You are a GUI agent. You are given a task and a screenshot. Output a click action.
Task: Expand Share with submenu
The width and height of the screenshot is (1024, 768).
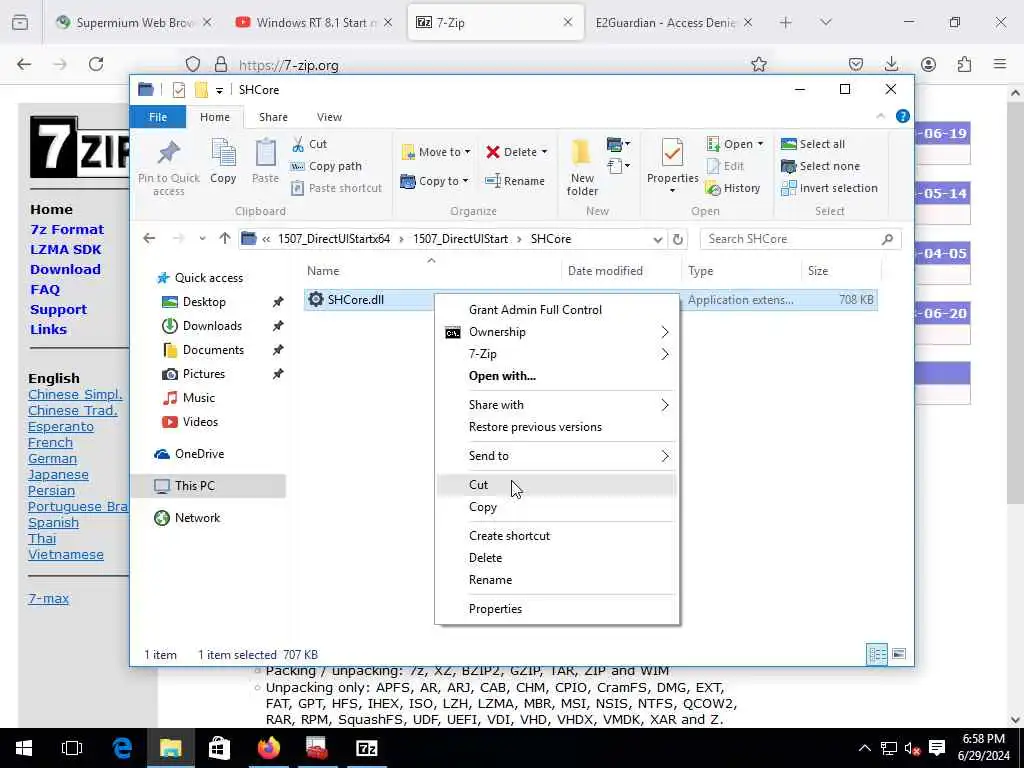[x=665, y=406]
